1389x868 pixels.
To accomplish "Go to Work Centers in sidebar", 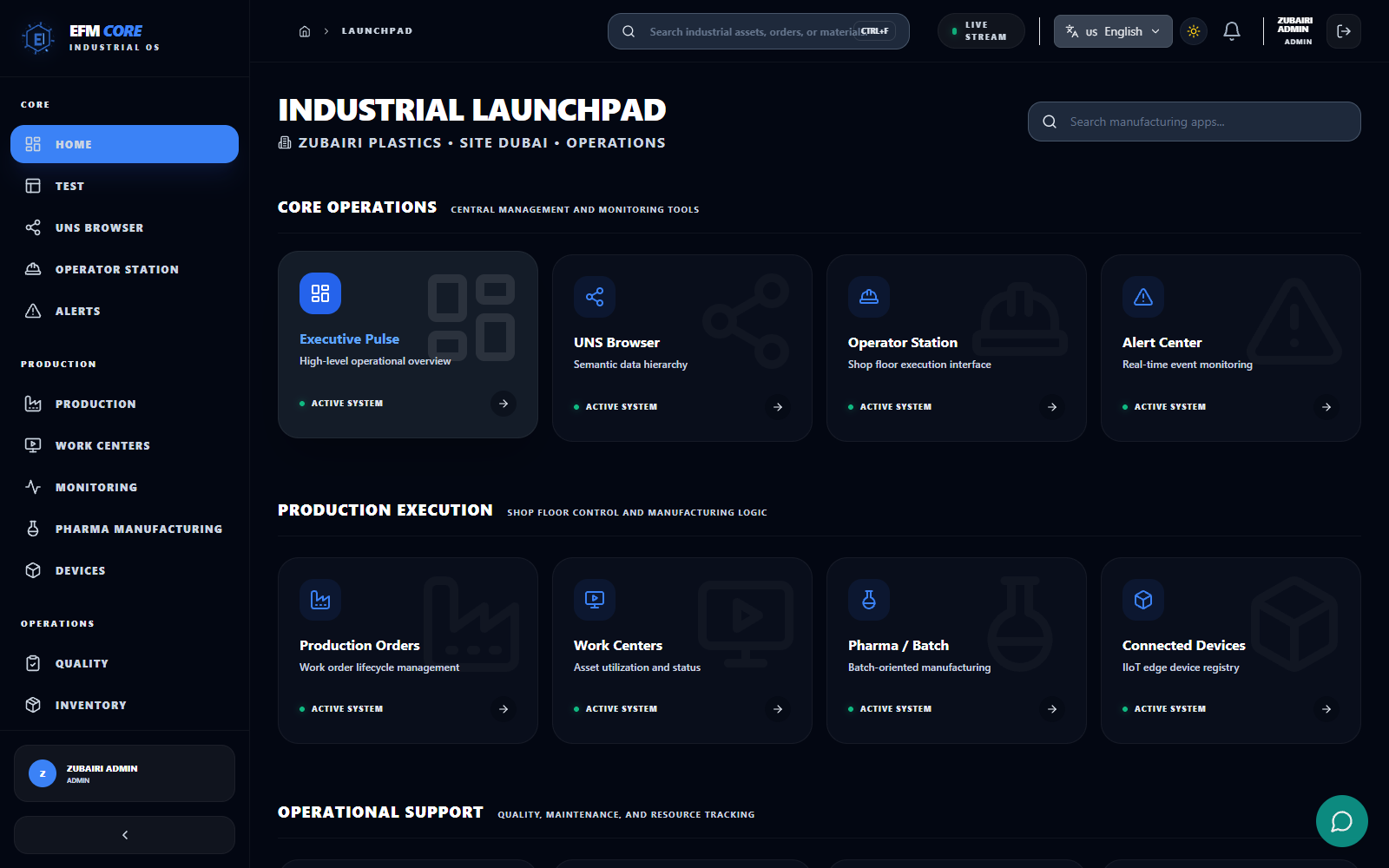I will click(x=102, y=446).
